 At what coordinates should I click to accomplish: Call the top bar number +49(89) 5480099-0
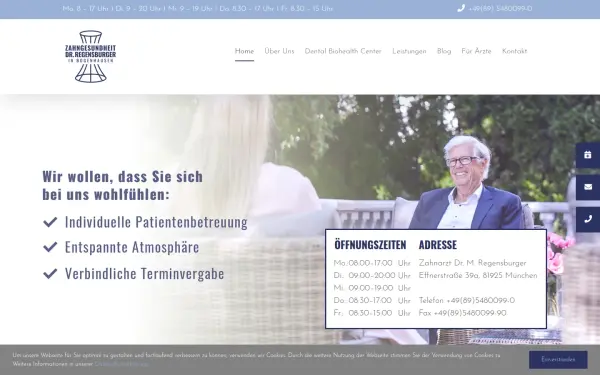[500, 8]
